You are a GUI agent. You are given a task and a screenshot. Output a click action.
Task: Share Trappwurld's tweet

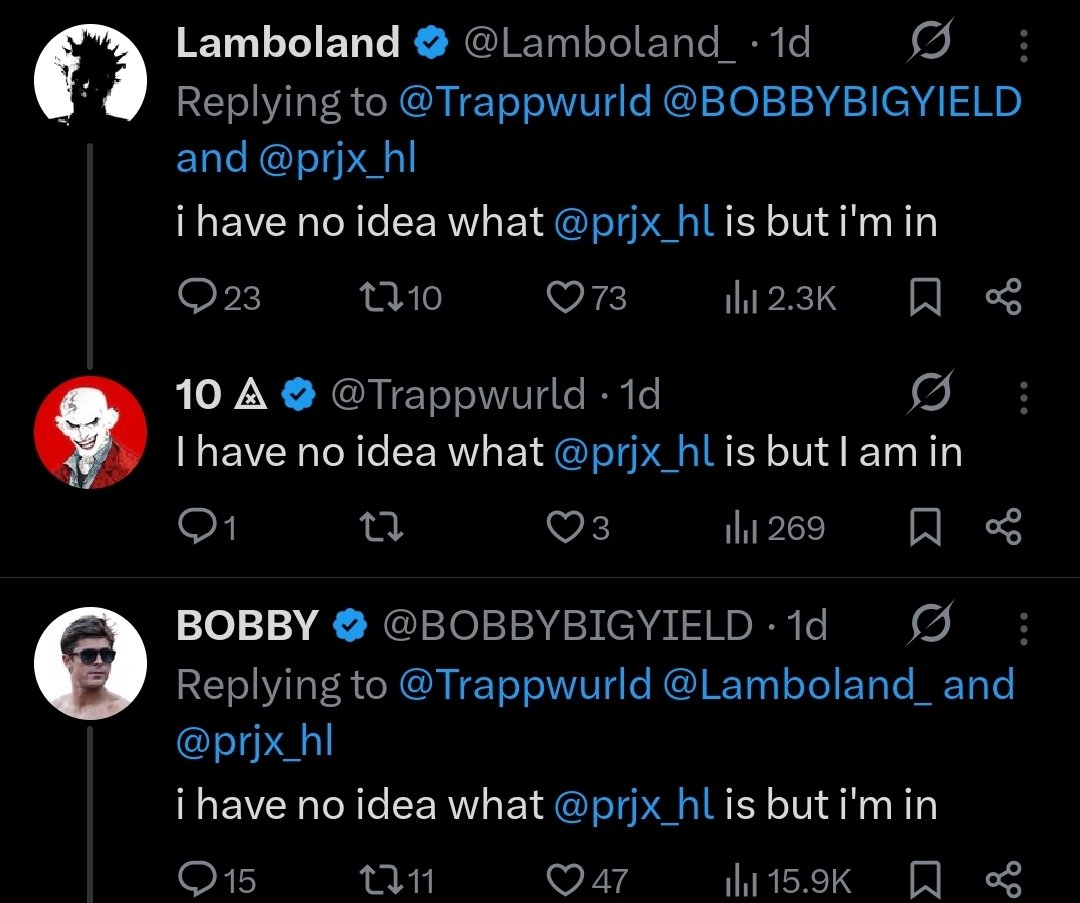pos(1004,528)
